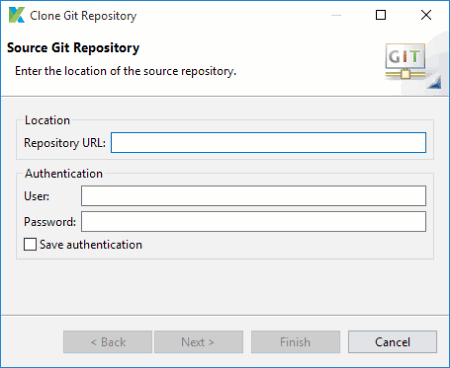This screenshot has width=450, height=368.
Task: Focus the User text field
Action: coord(253,196)
